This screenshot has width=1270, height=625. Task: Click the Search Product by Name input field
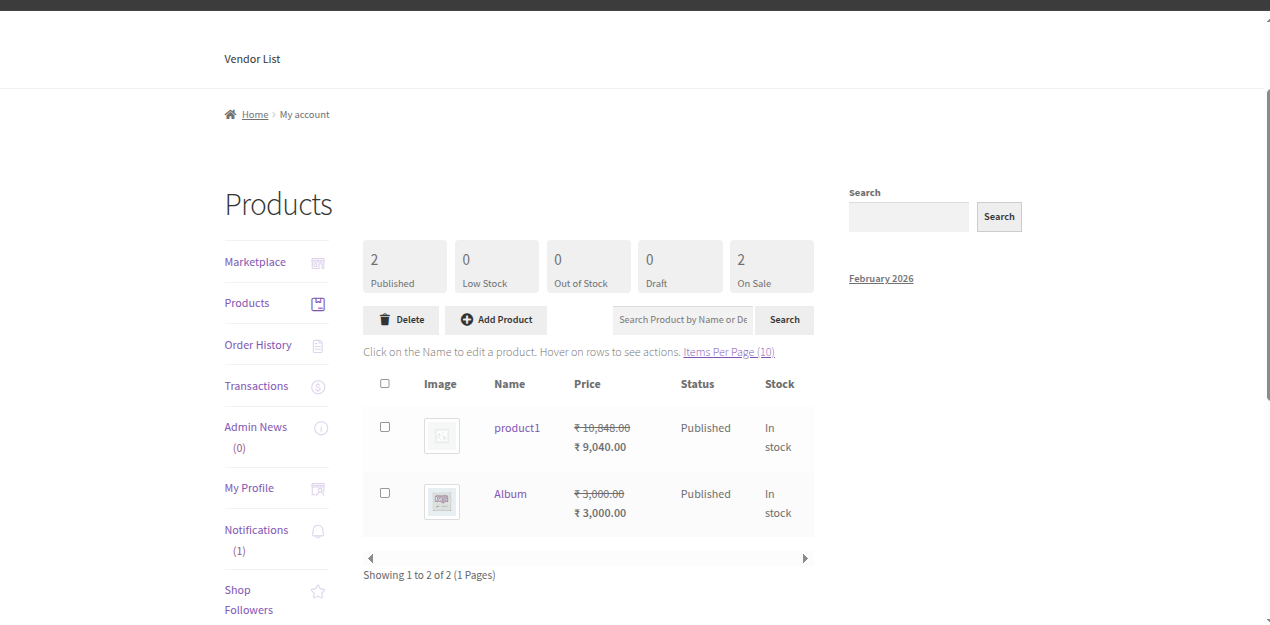(x=682, y=320)
